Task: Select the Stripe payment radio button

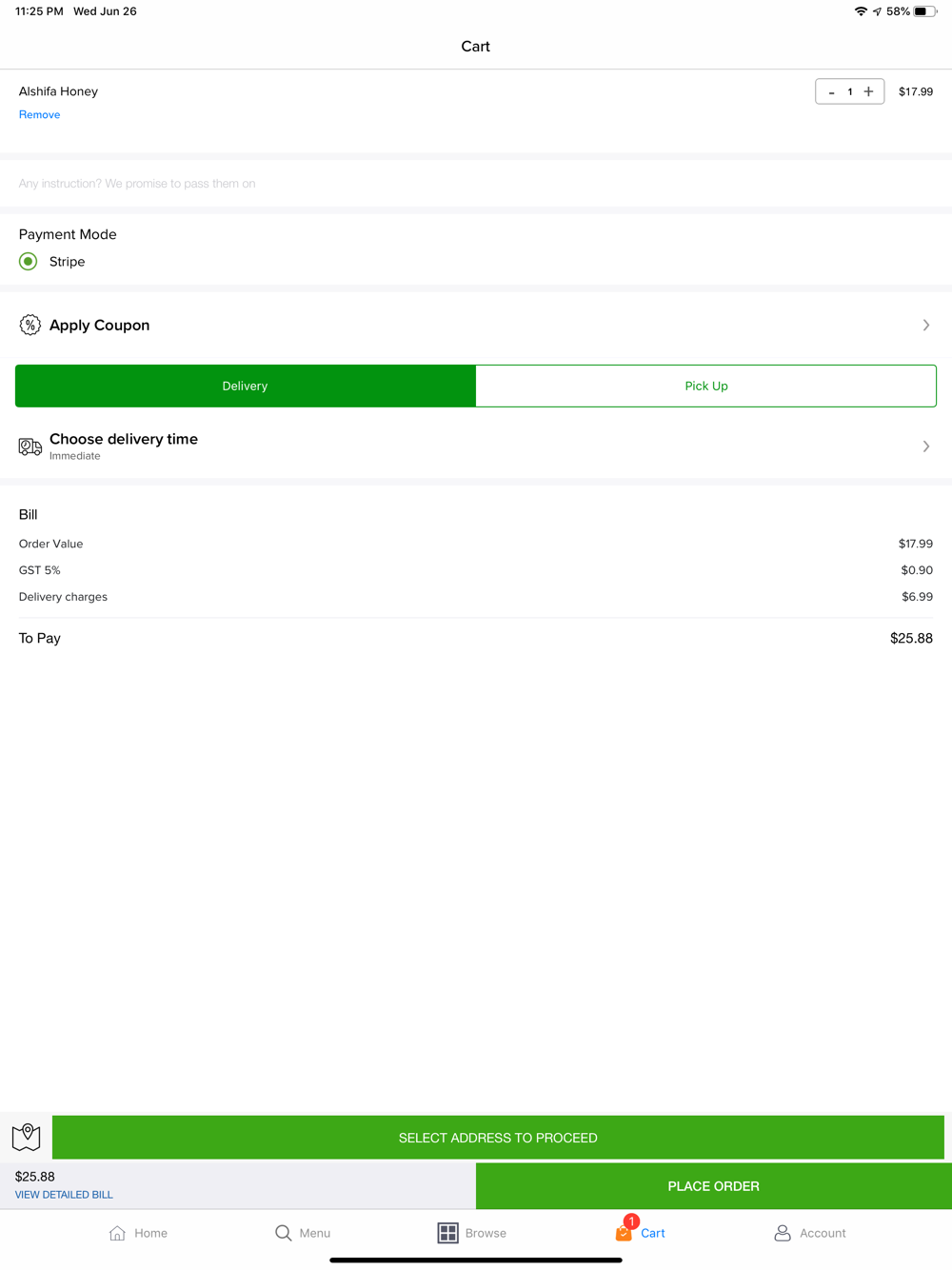Action: tap(29, 261)
